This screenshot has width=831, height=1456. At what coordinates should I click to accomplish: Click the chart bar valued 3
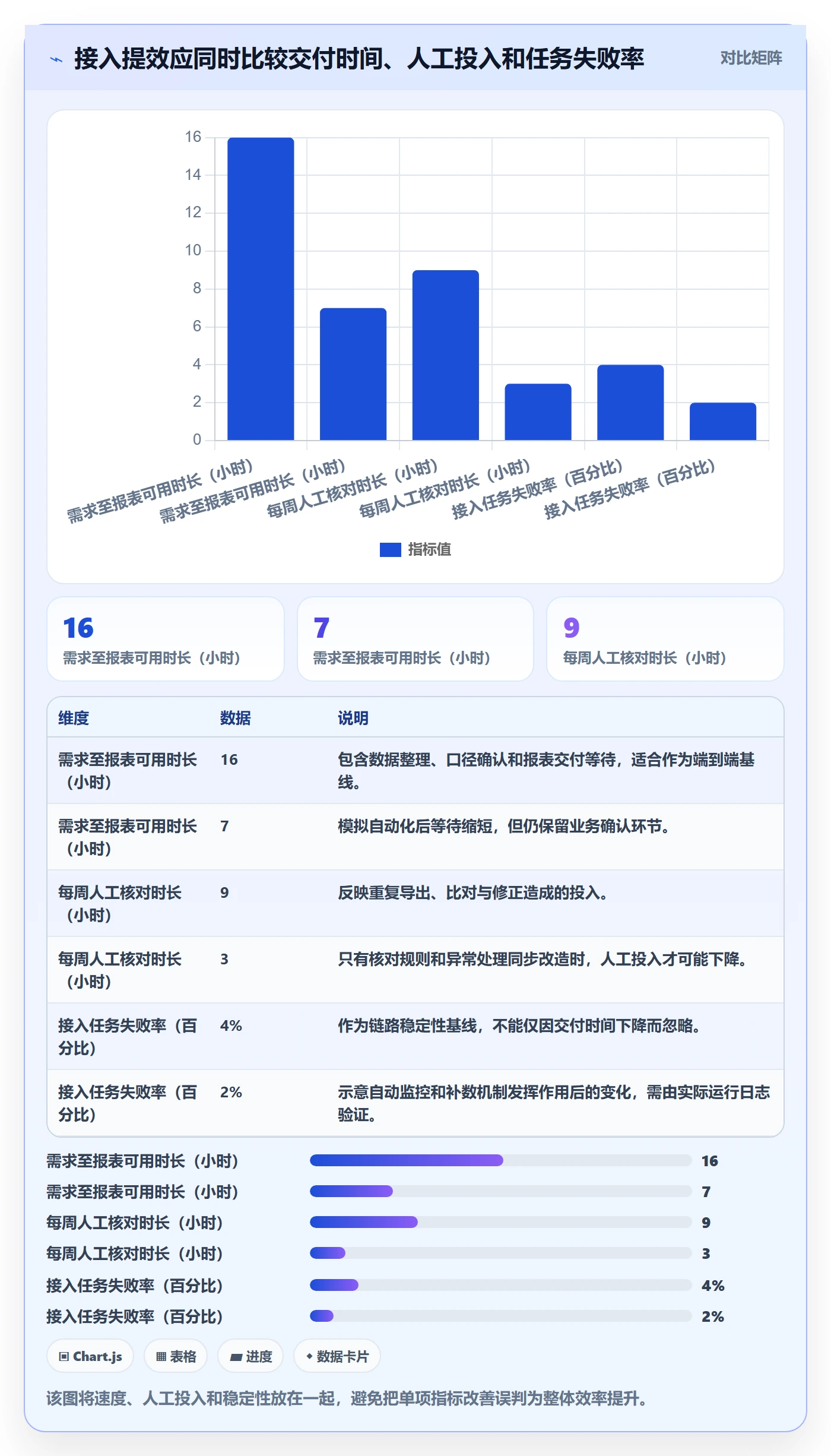click(538, 412)
